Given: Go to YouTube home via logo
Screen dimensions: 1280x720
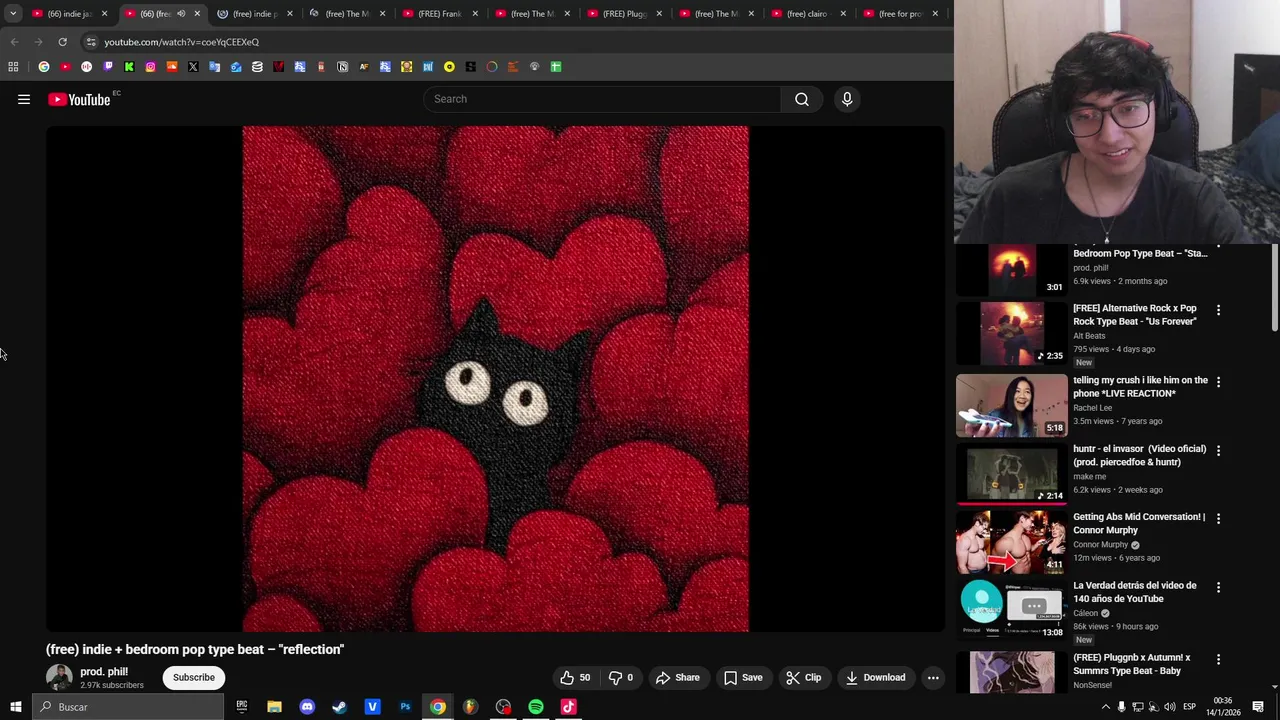Looking at the screenshot, I should tap(79, 99).
